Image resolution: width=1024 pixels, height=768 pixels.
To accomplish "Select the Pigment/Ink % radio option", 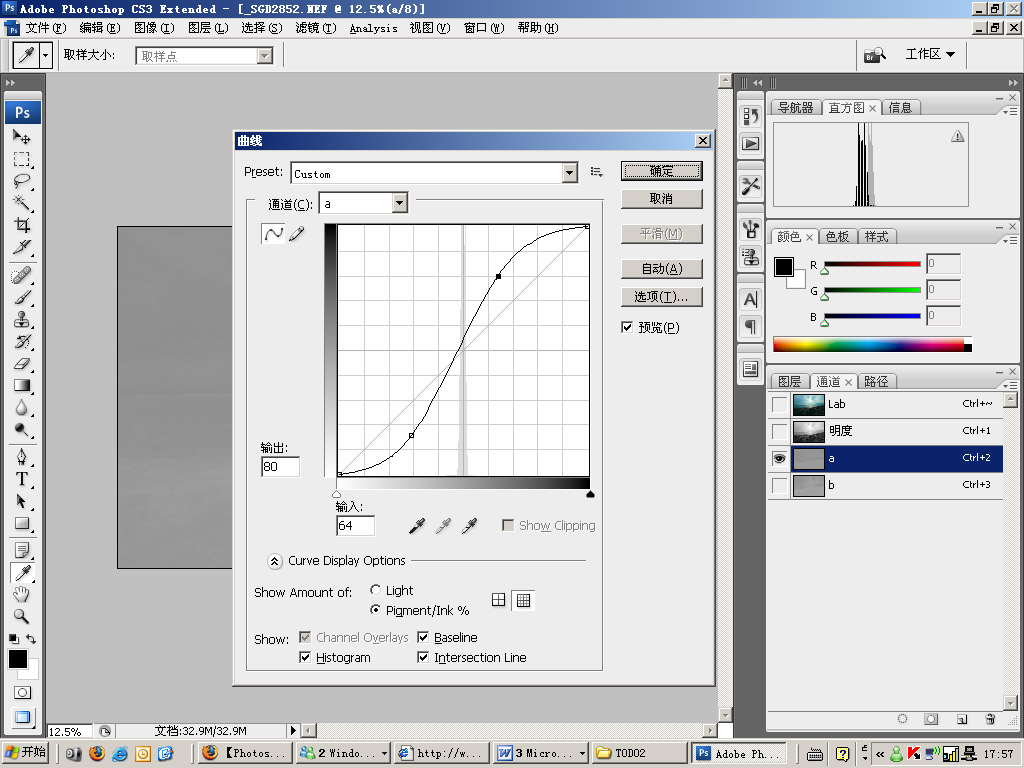I will pos(376,609).
